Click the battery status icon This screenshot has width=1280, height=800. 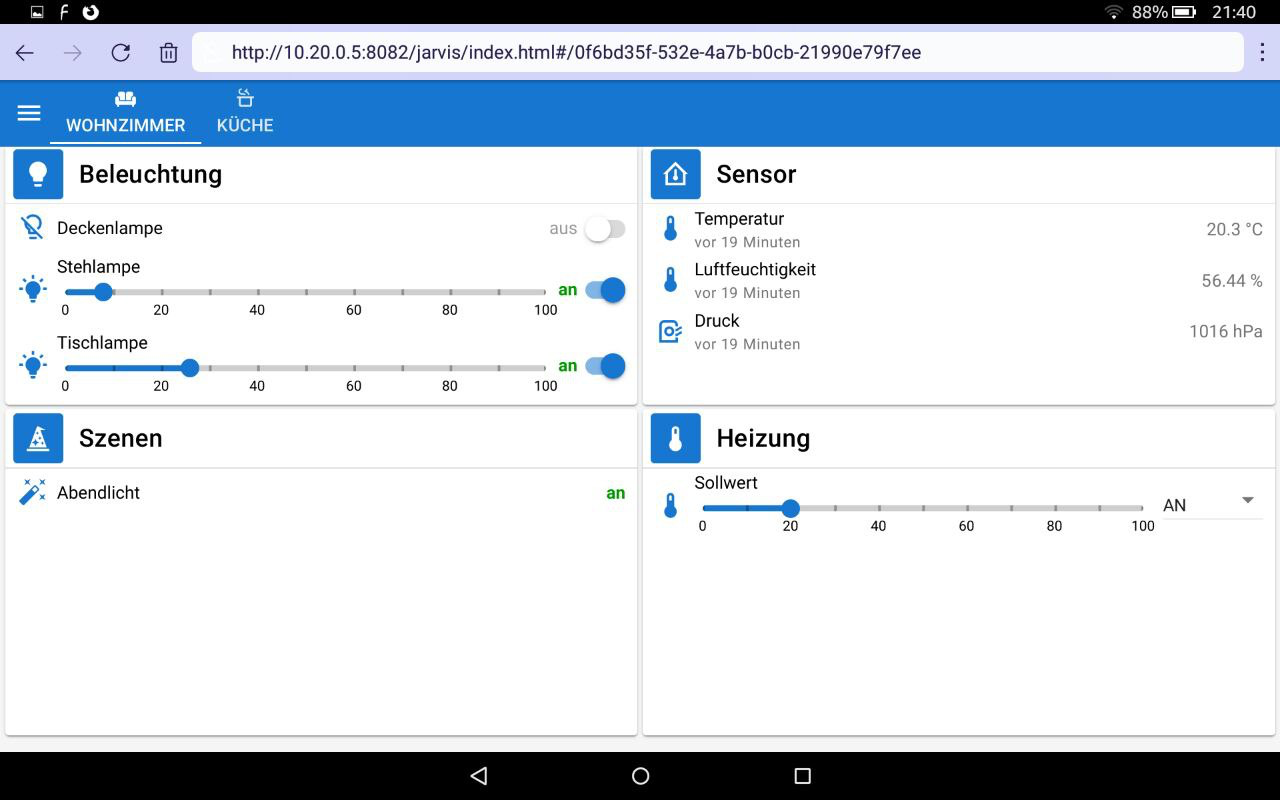pos(1185,12)
